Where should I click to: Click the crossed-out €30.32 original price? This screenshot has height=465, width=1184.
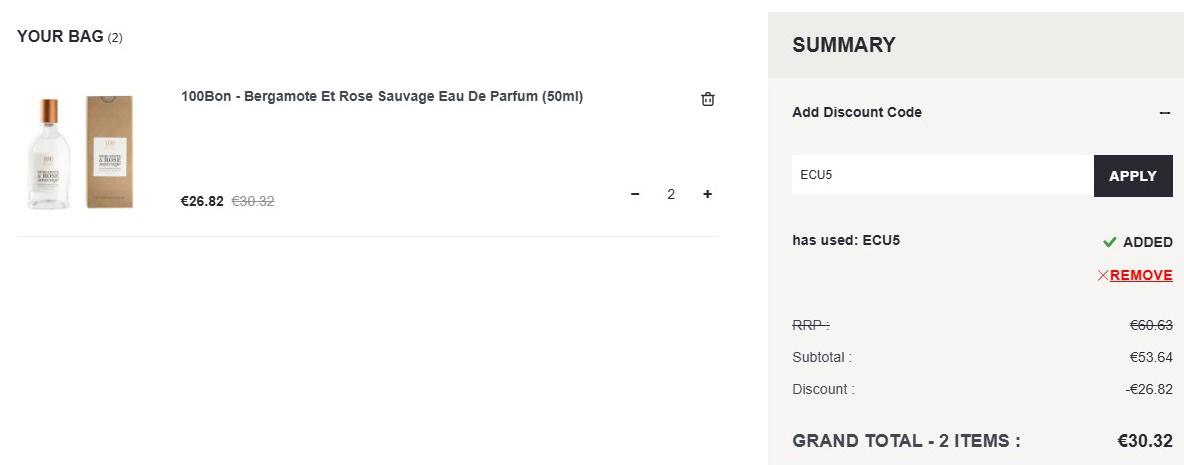coord(253,202)
